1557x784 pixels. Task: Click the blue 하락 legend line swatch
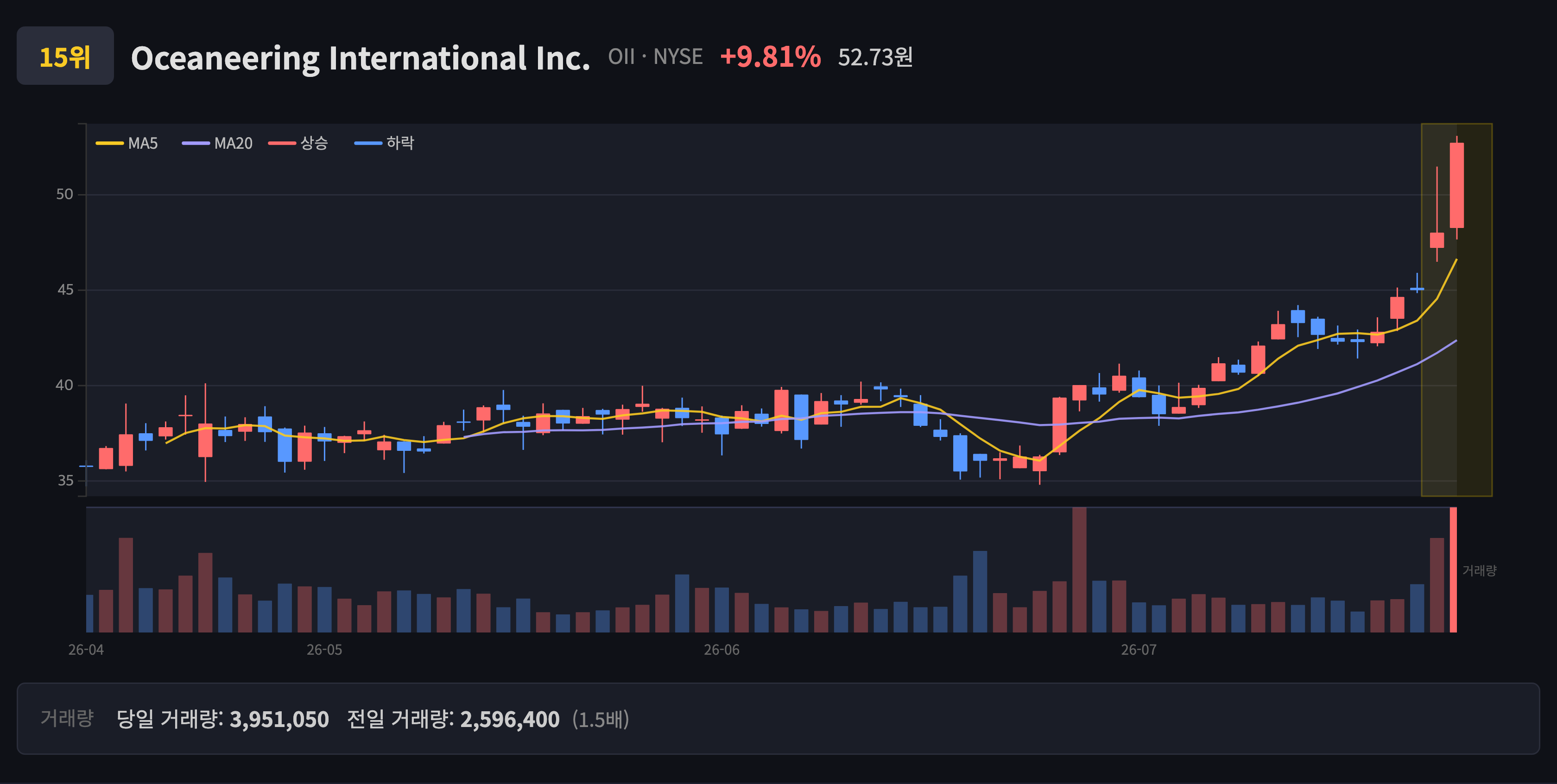tap(368, 143)
